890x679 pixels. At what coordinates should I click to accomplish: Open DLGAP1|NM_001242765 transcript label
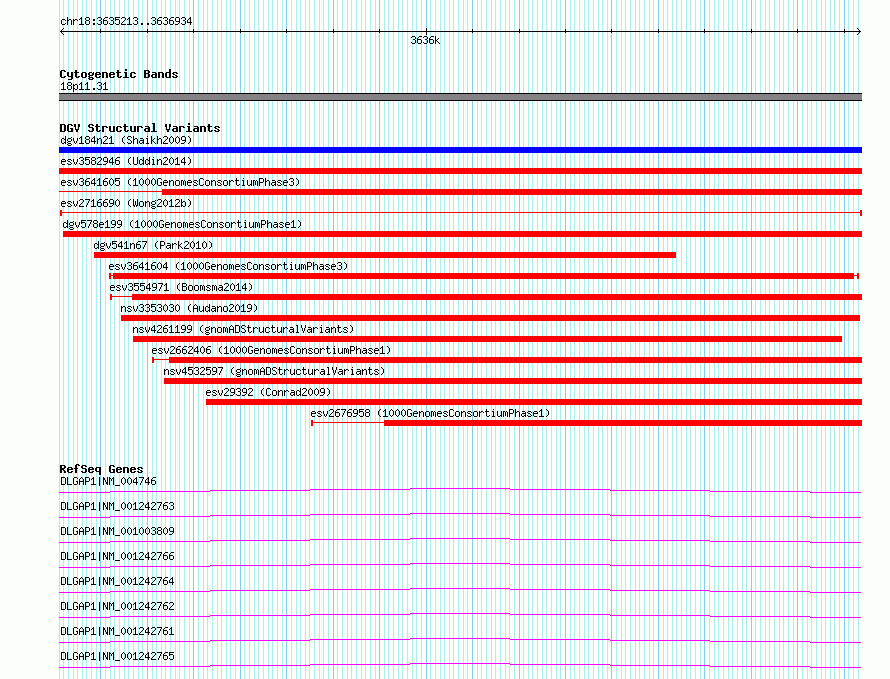pos(117,656)
